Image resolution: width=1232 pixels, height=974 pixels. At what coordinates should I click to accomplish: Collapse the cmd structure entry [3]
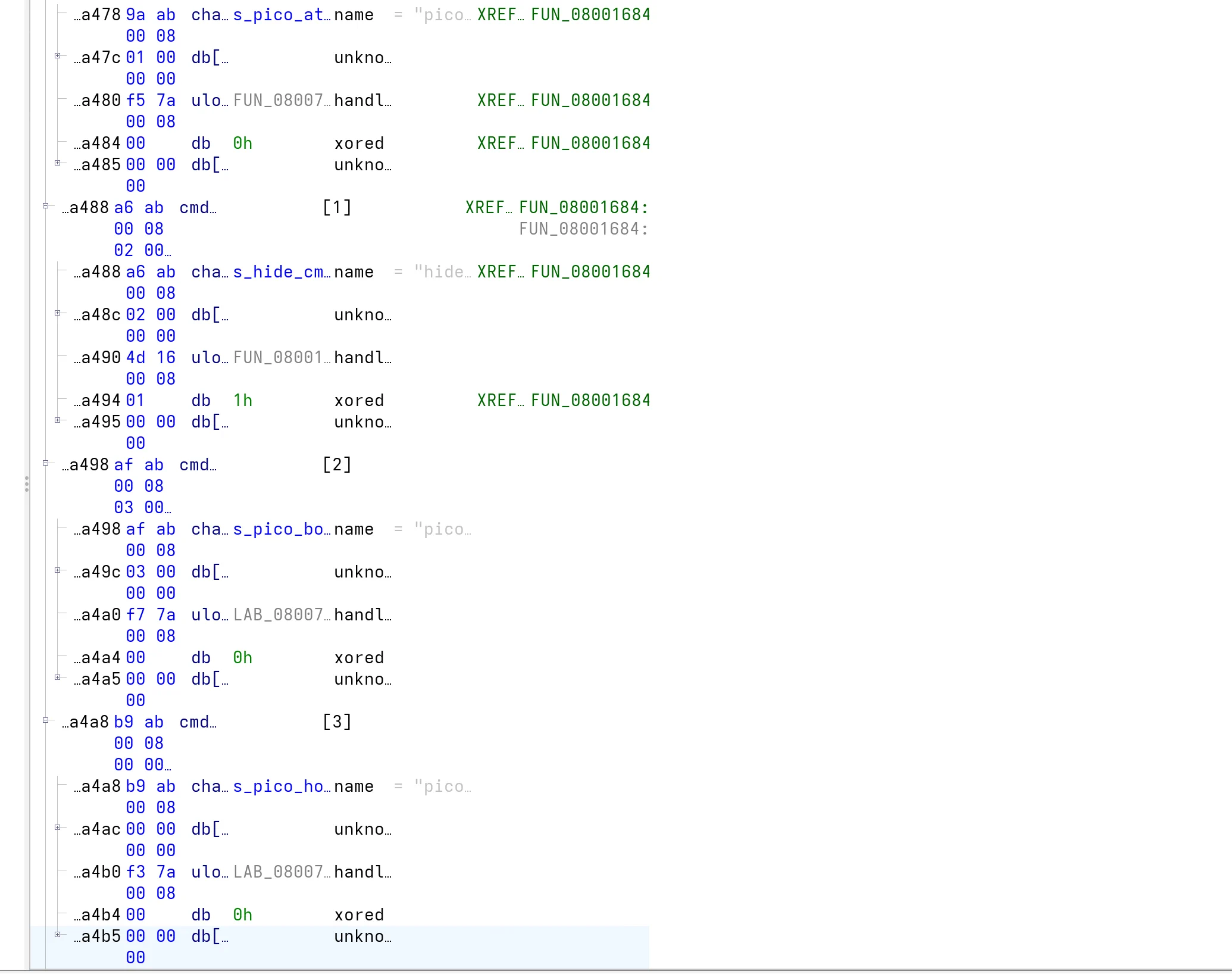pos(46,720)
